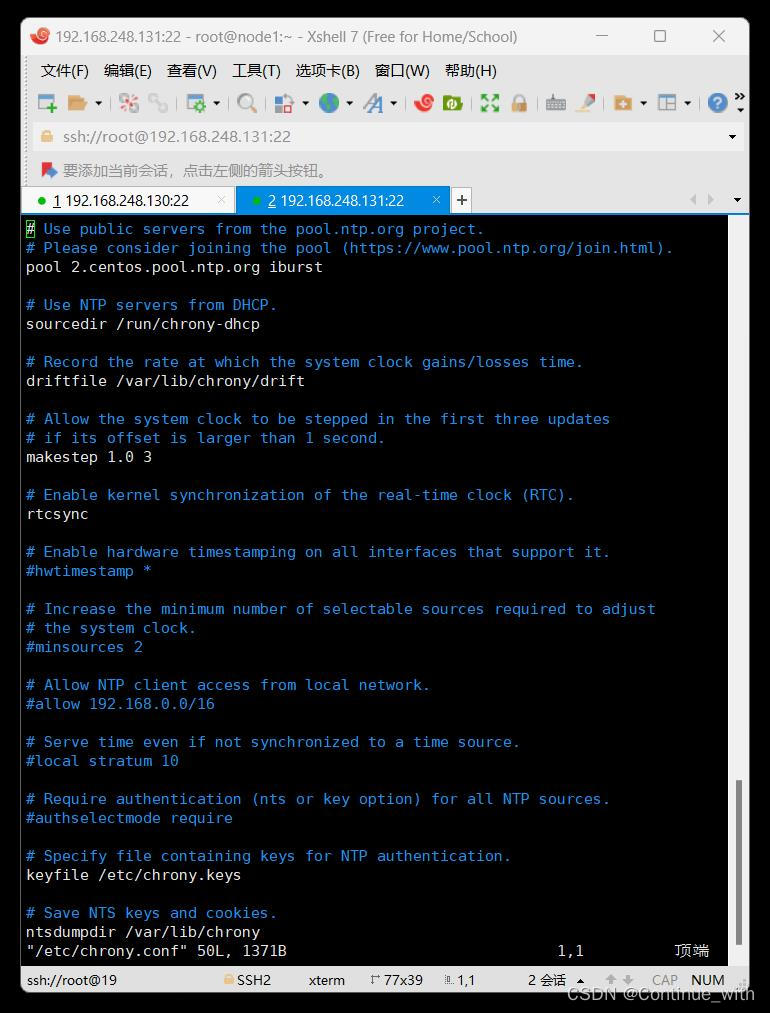The width and height of the screenshot is (770, 1013).
Task: Click the 'rtcsync' line in terminal
Action: pyautogui.click(x=57, y=514)
